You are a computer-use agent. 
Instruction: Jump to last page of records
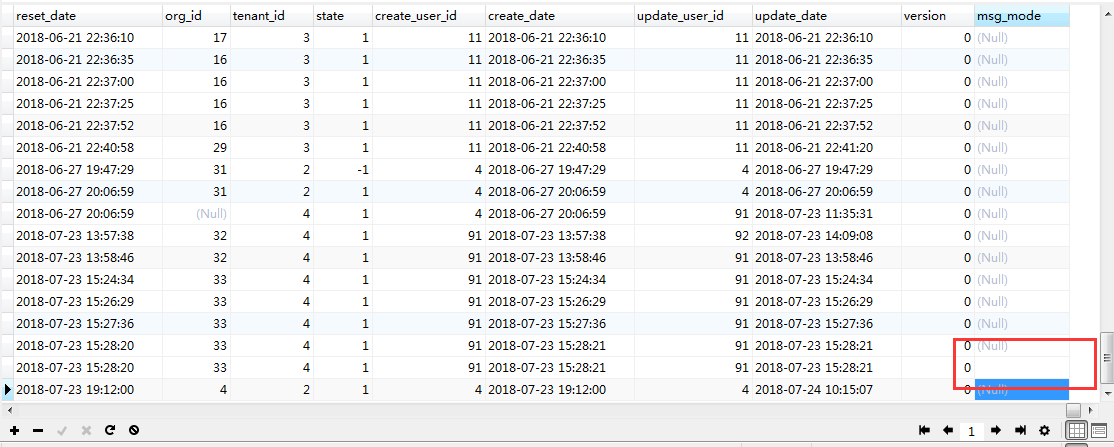point(1020,430)
